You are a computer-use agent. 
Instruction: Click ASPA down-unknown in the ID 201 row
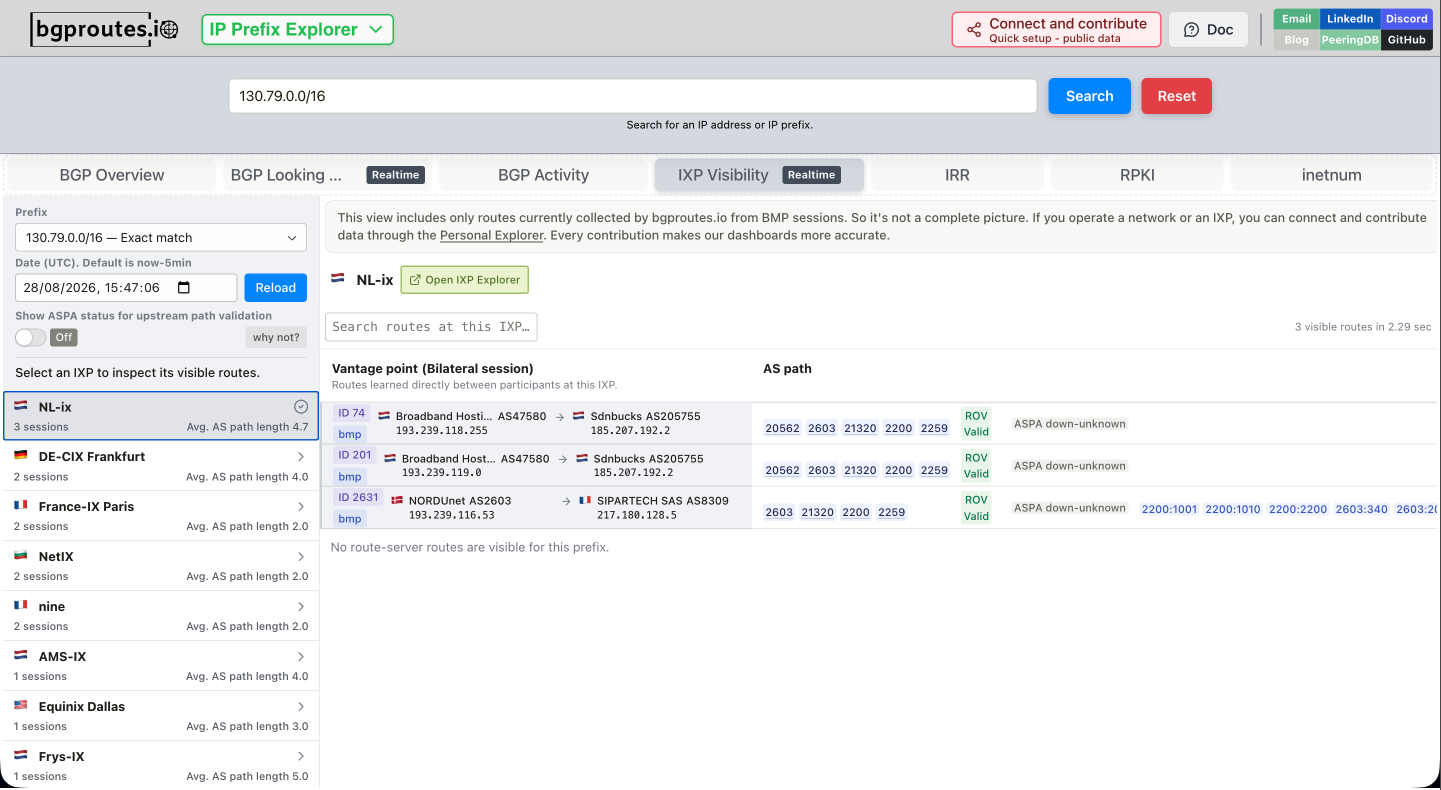[1070, 466]
